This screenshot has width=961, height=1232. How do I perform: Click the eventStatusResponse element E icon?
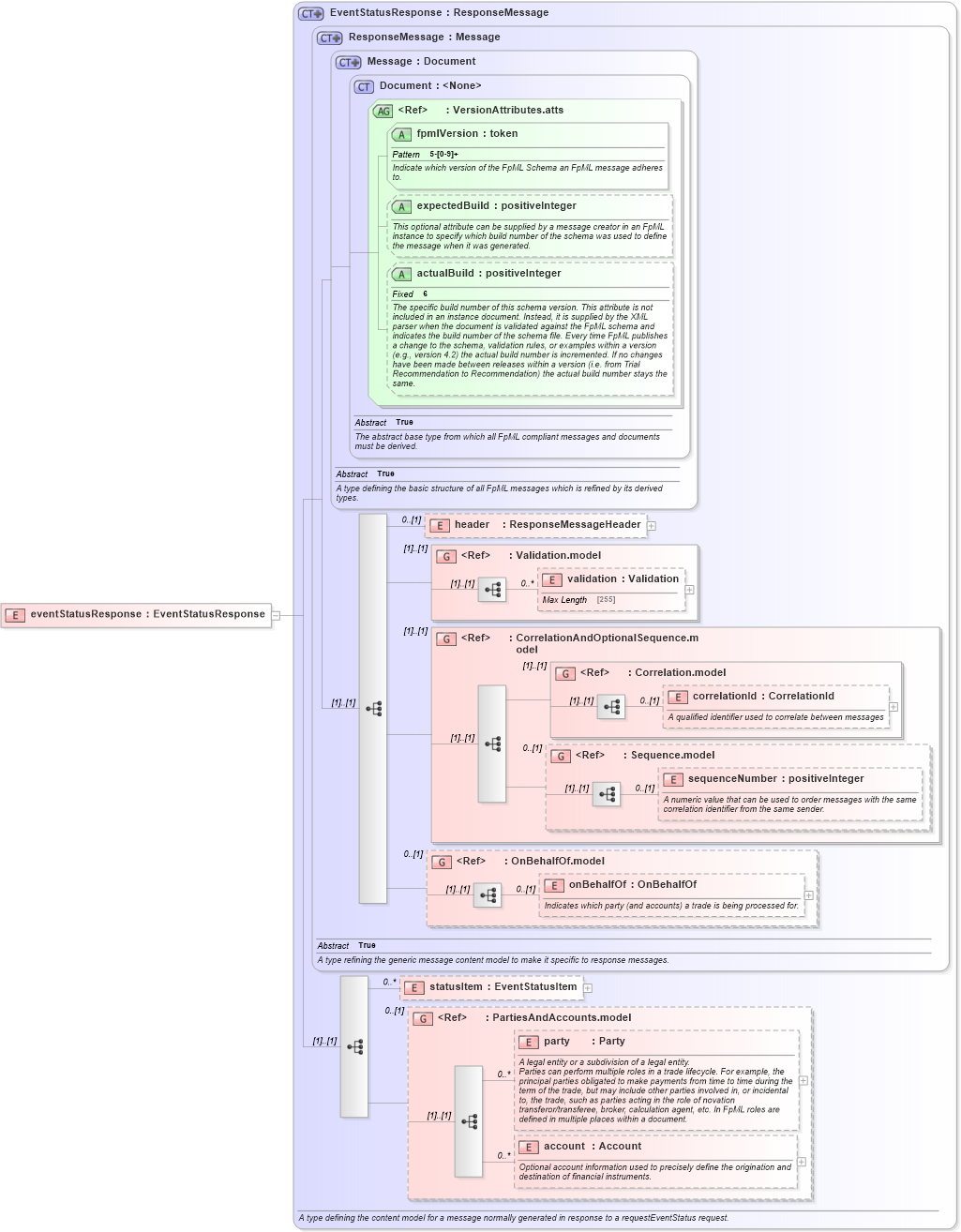click(x=15, y=616)
